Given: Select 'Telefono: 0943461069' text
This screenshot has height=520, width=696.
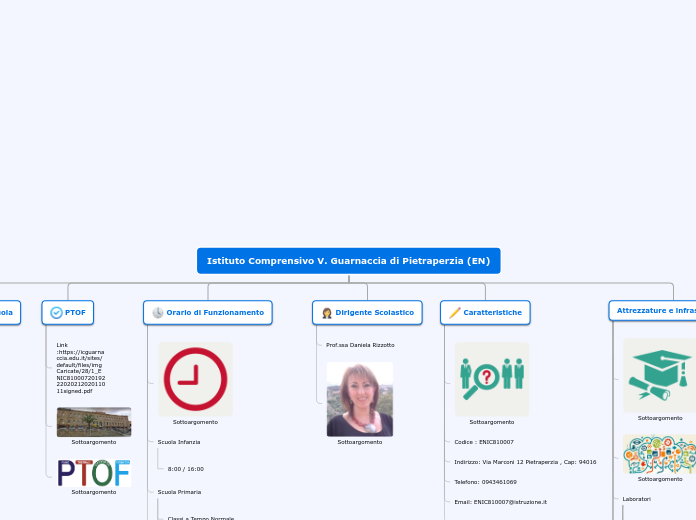Looking at the screenshot, I should click(x=485, y=482).
